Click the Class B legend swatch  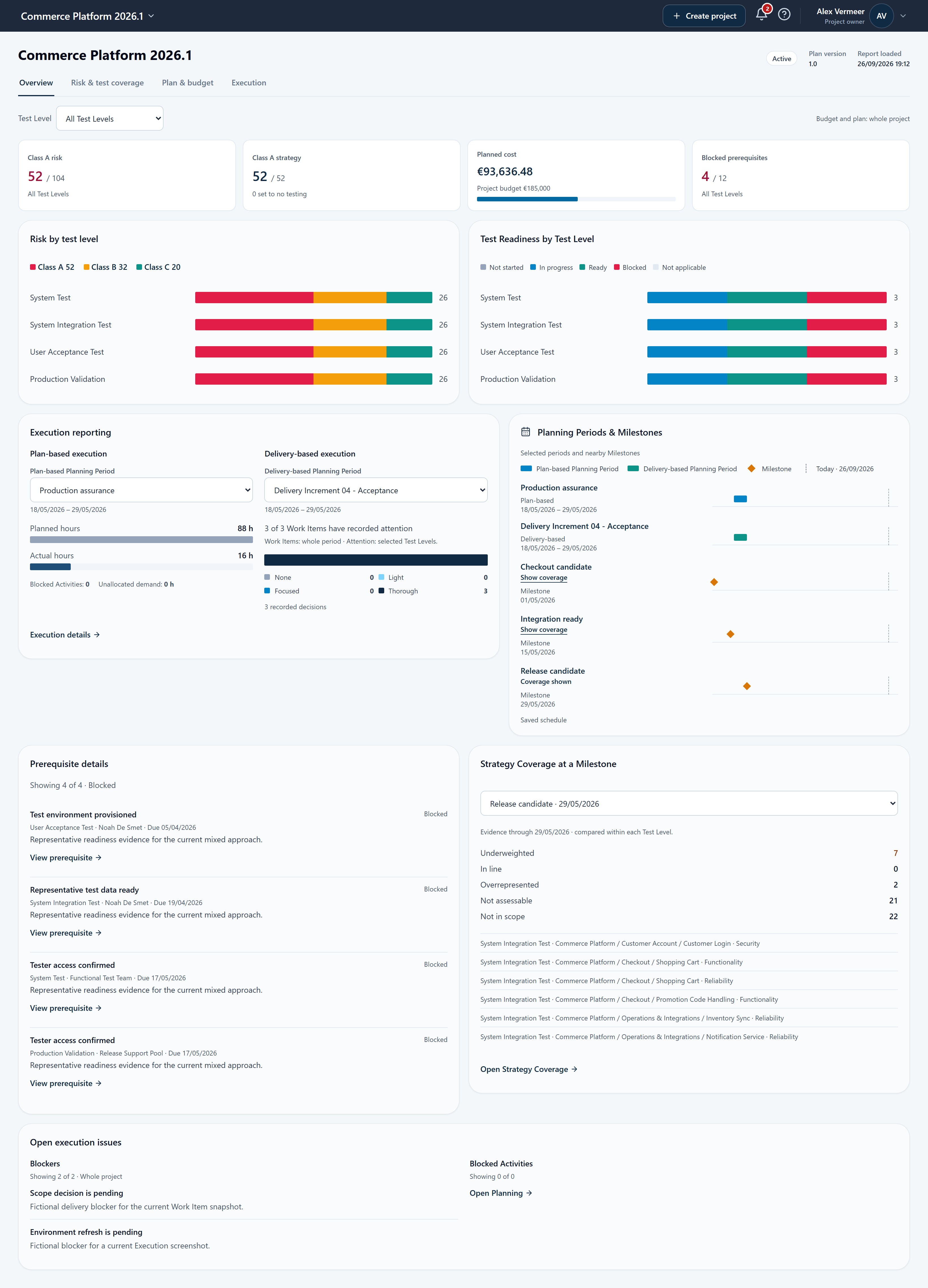(x=86, y=268)
